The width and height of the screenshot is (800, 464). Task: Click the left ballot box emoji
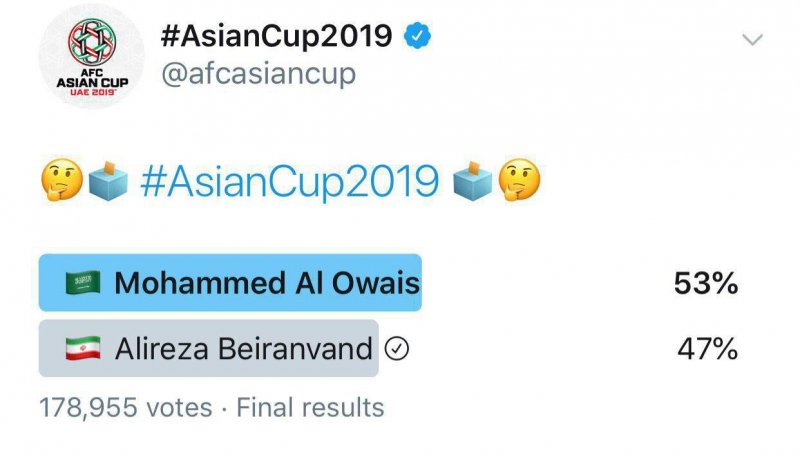[109, 181]
